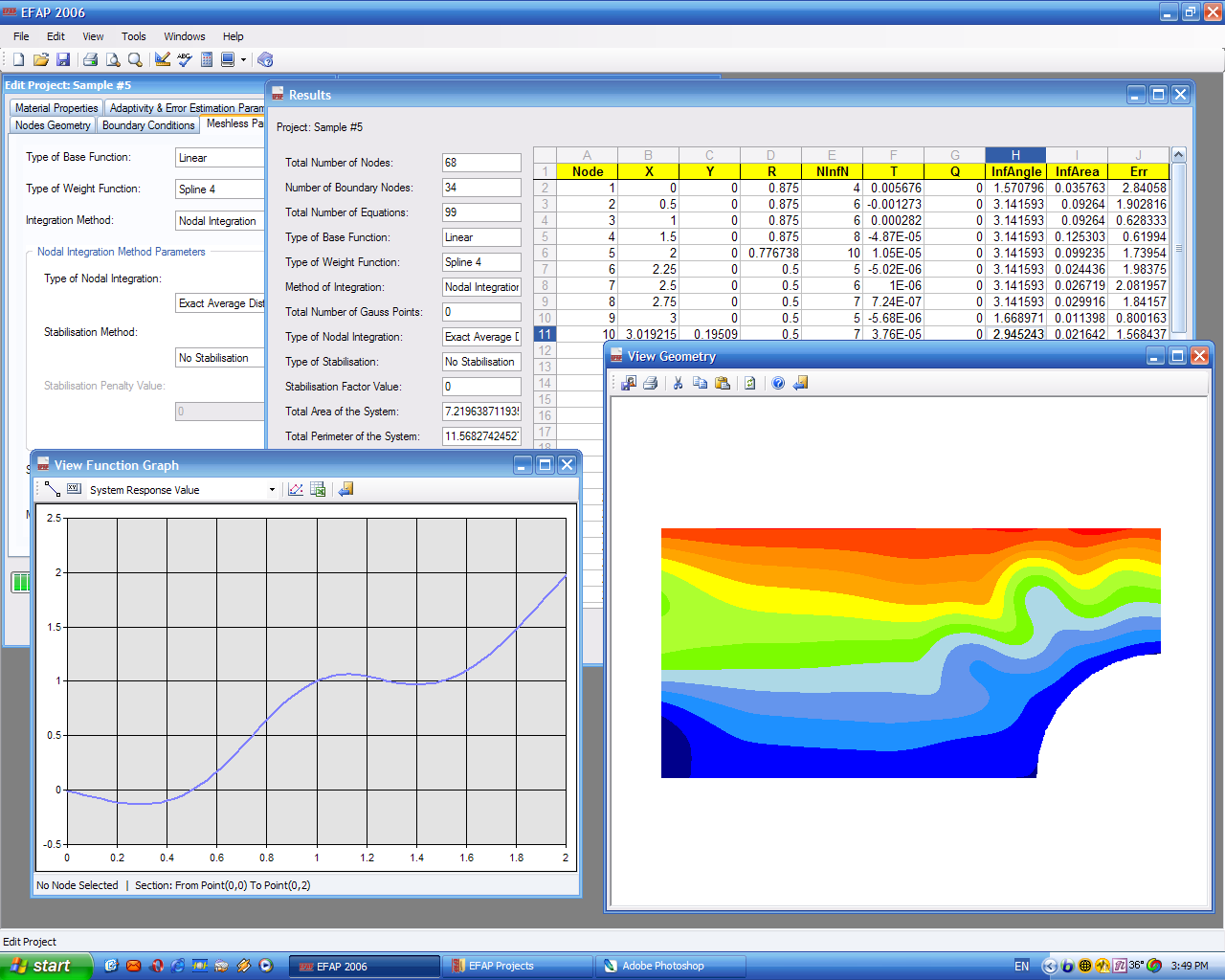Export graph data to Excel icon
Image resolution: width=1225 pixels, height=980 pixels.
pyautogui.click(x=319, y=489)
